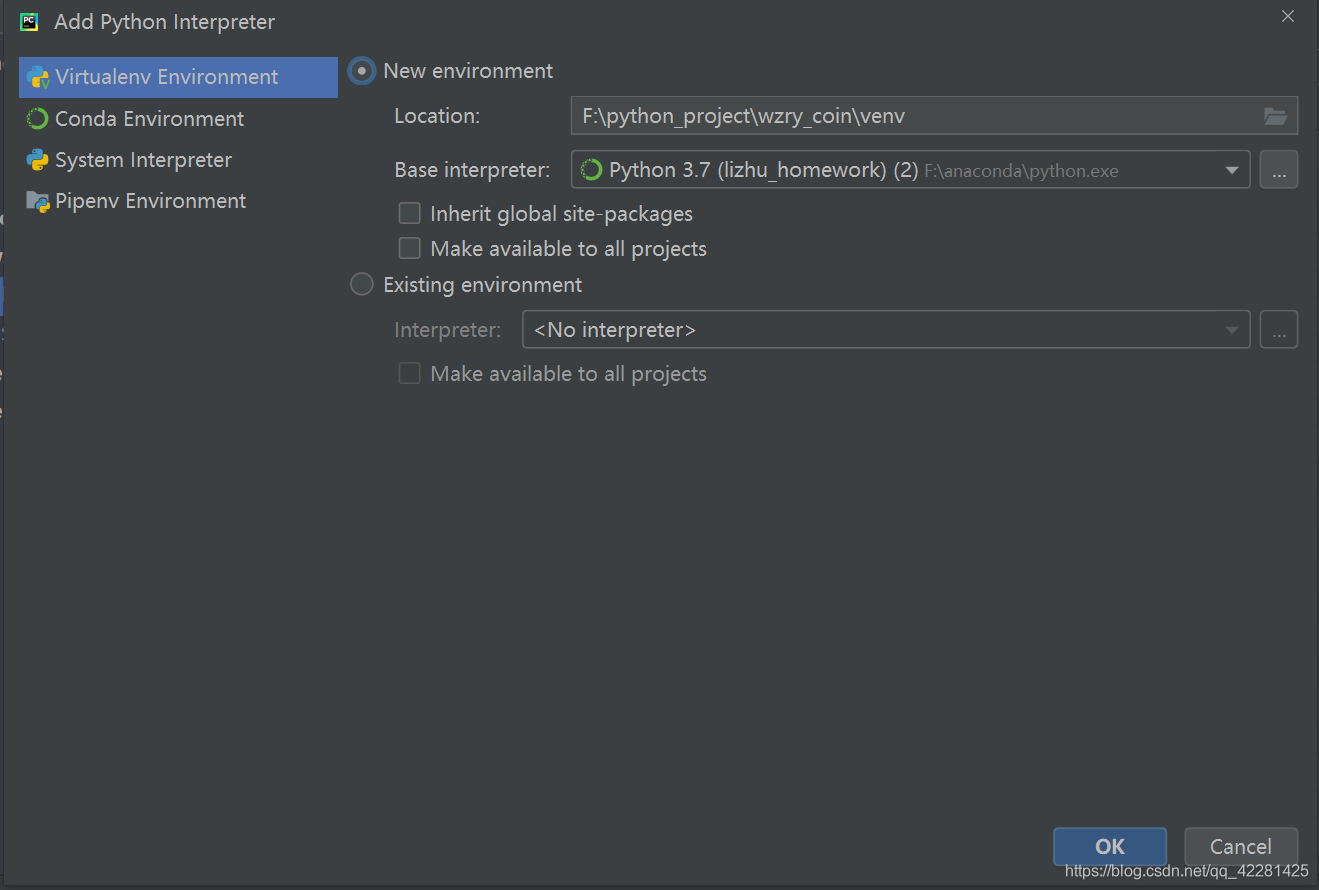This screenshot has width=1319, height=890.
Task: Click ellipsis button next to Interpreter field
Action: [x=1279, y=330]
